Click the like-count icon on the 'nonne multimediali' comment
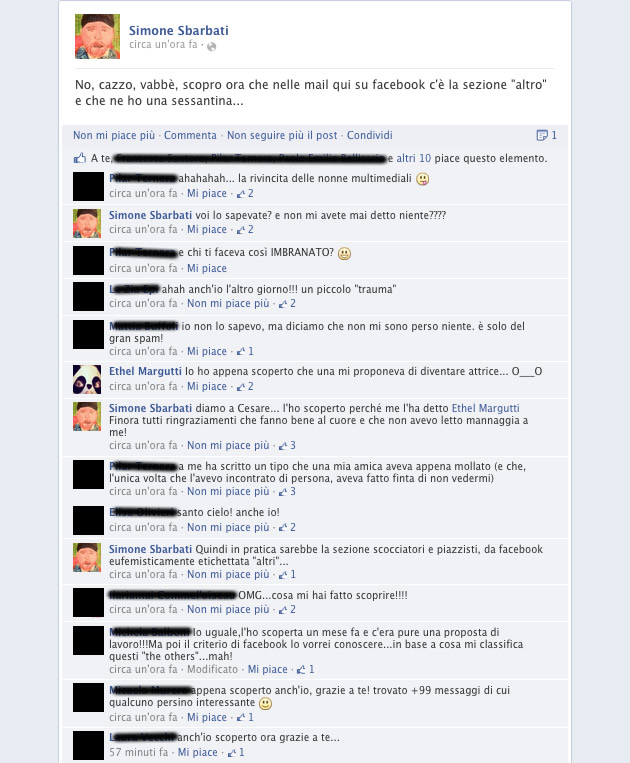630x763 pixels. pyautogui.click(x=241, y=194)
